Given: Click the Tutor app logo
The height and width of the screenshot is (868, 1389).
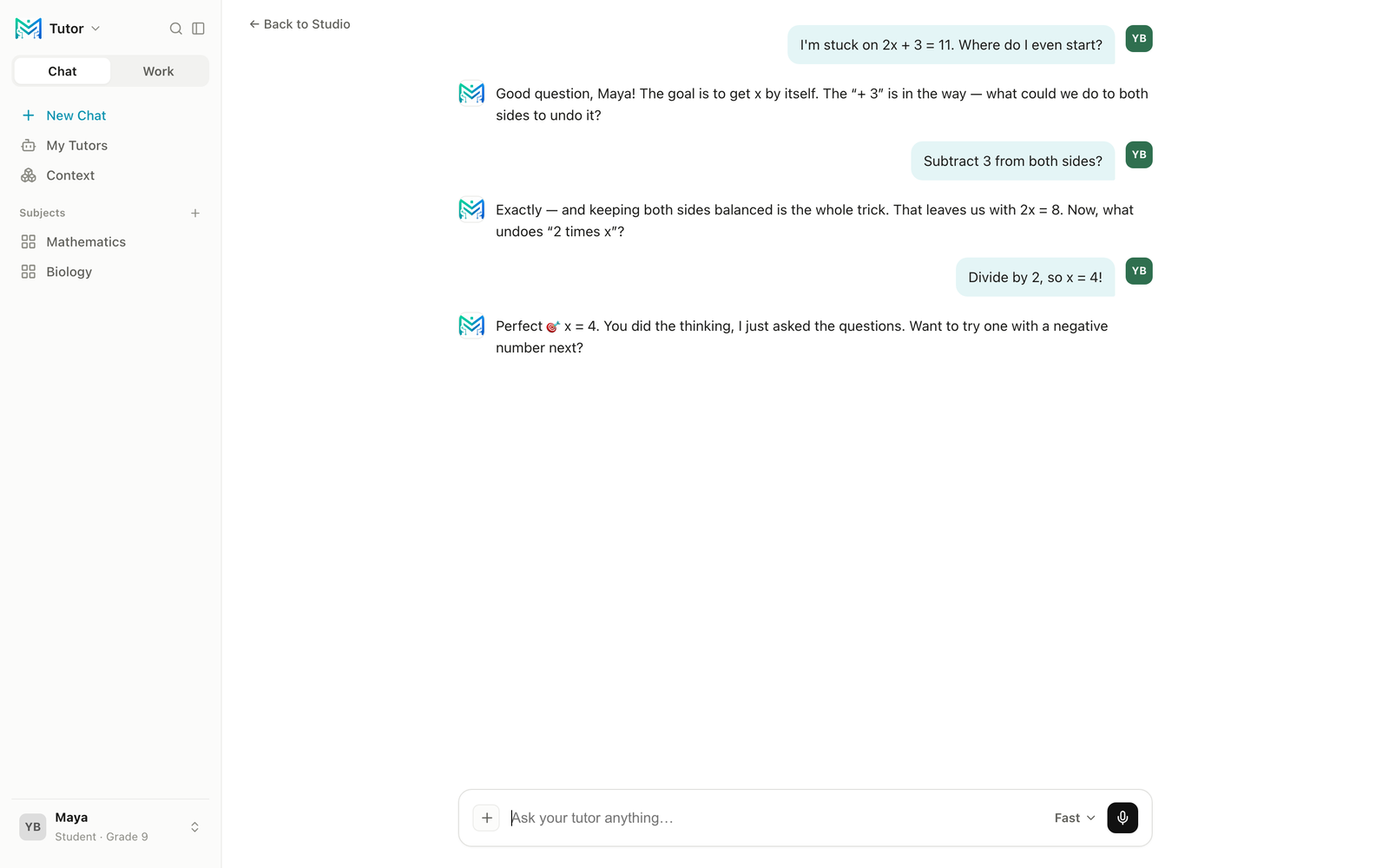Looking at the screenshot, I should pyautogui.click(x=29, y=29).
